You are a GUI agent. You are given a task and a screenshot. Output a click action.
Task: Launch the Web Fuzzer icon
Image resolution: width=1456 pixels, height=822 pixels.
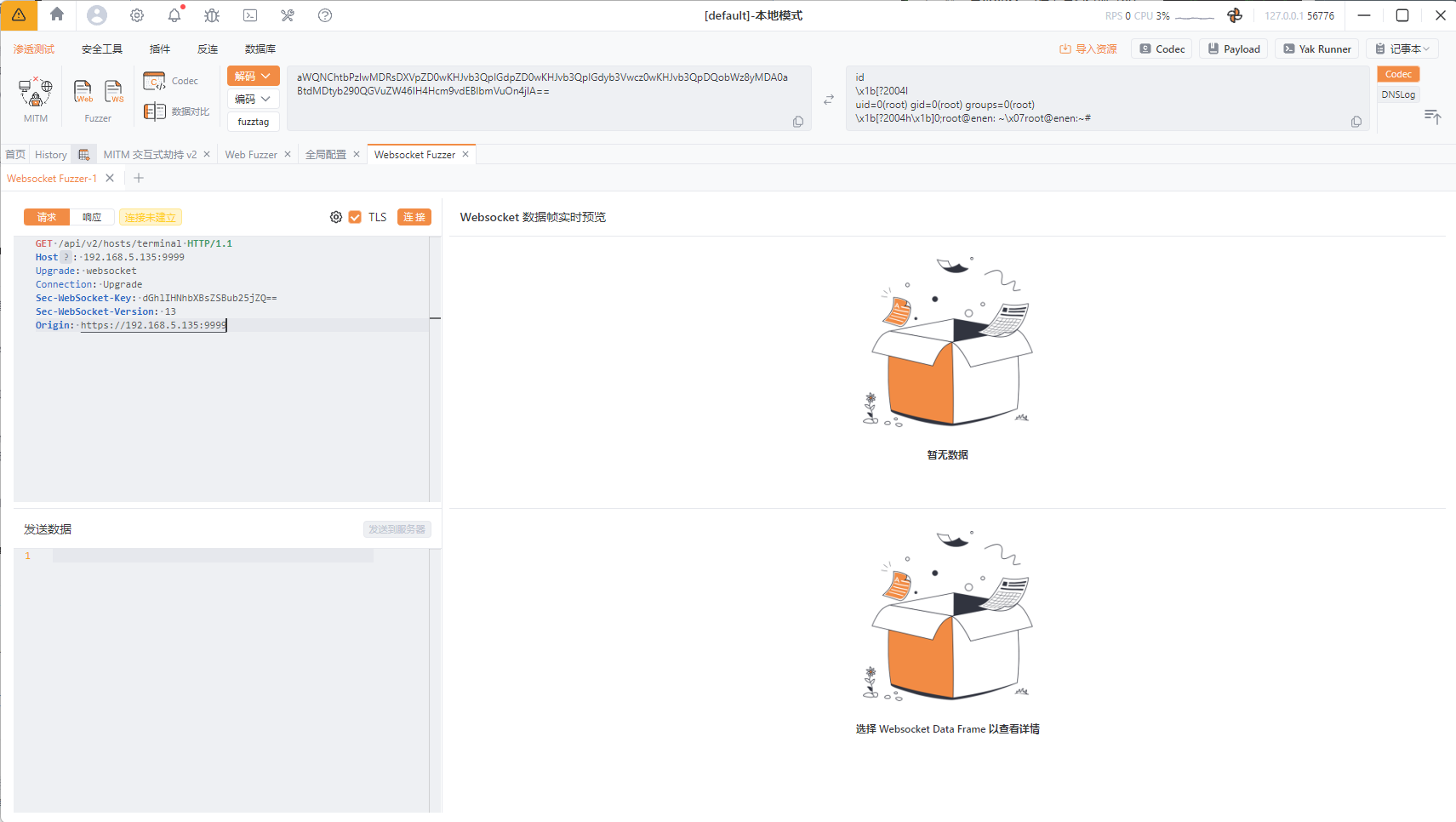pos(83,91)
